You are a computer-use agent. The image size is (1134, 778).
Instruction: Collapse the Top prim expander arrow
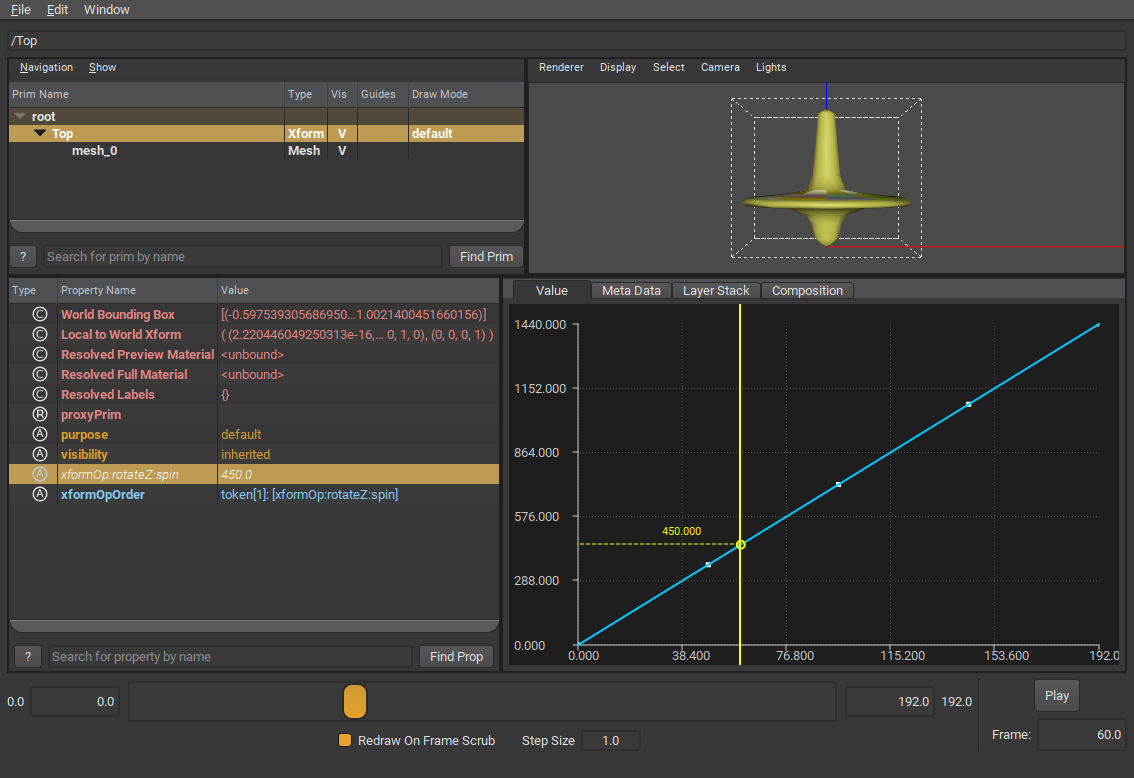click(40, 133)
